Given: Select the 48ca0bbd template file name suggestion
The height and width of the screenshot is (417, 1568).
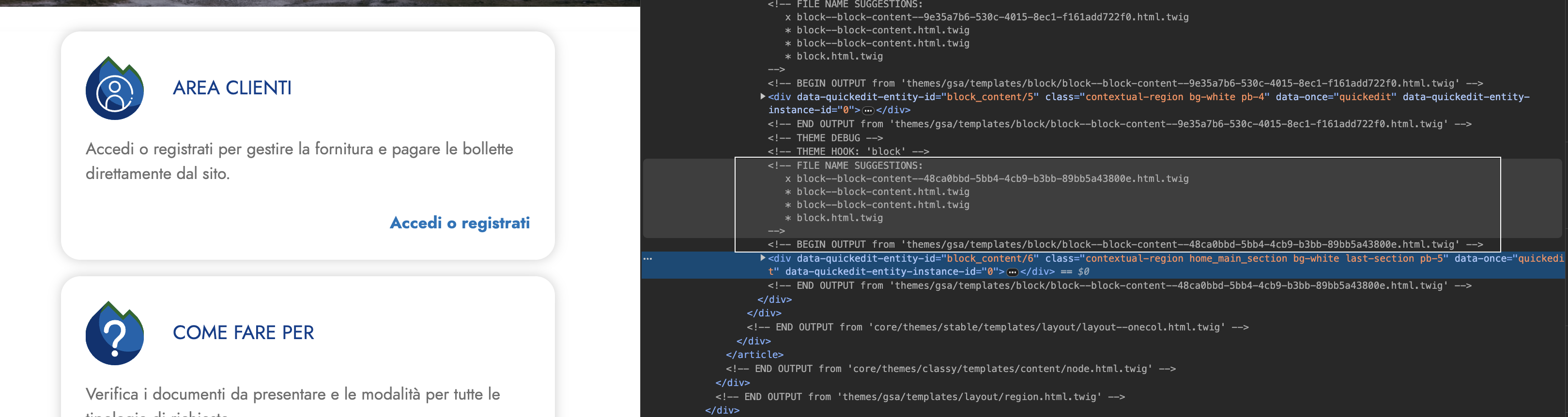Looking at the screenshot, I should pos(992,179).
